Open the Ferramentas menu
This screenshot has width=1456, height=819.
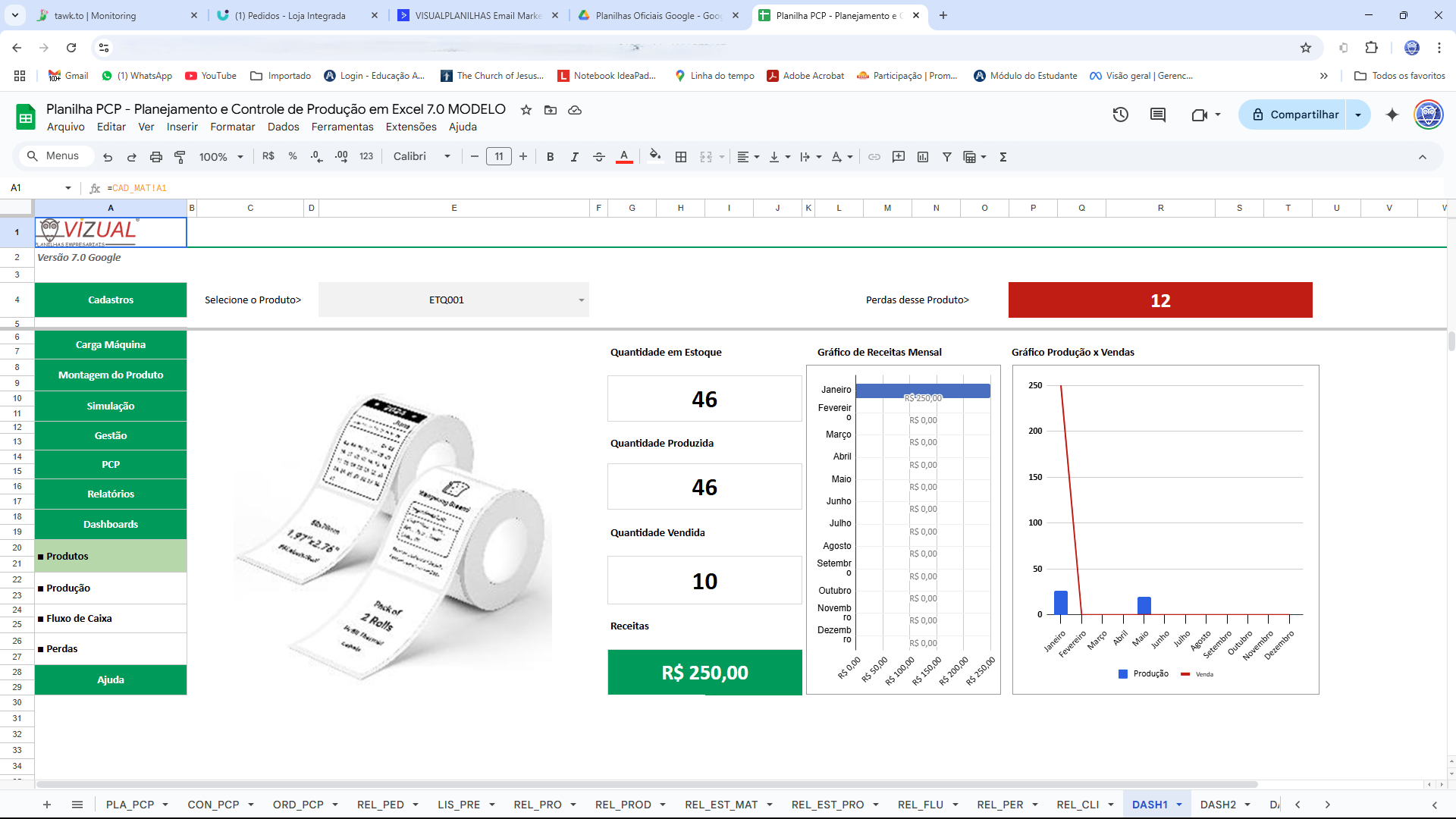342,127
